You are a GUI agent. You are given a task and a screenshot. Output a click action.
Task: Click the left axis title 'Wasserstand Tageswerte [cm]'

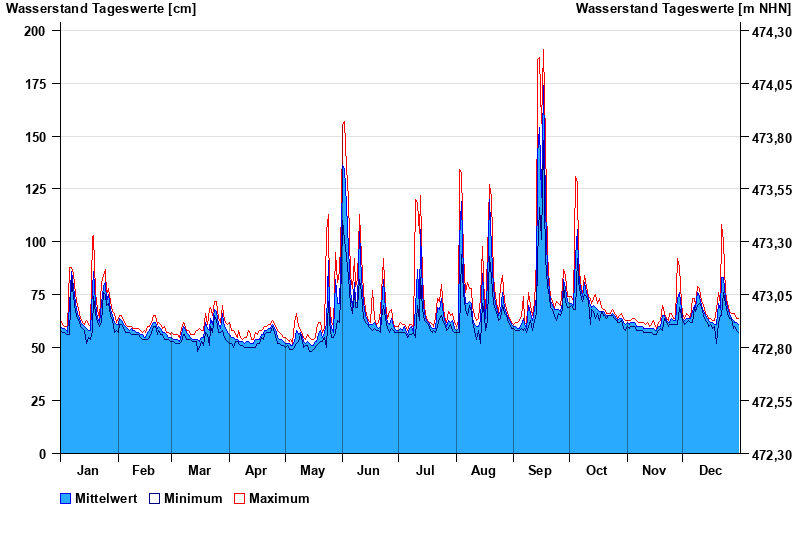point(101,9)
